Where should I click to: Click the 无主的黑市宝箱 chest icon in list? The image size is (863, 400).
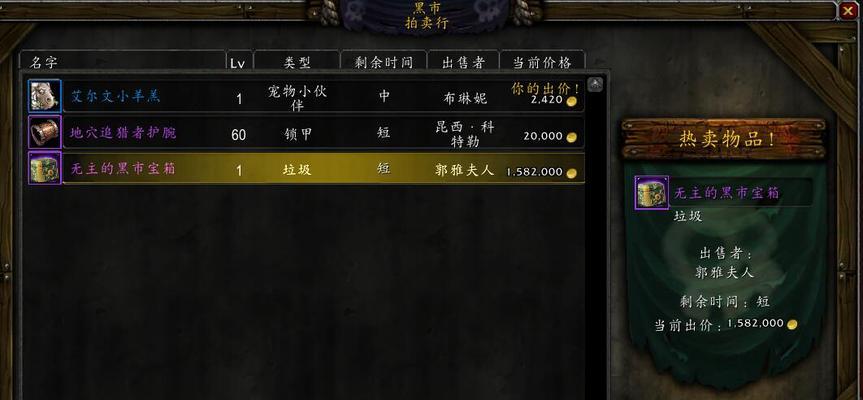coord(45,168)
